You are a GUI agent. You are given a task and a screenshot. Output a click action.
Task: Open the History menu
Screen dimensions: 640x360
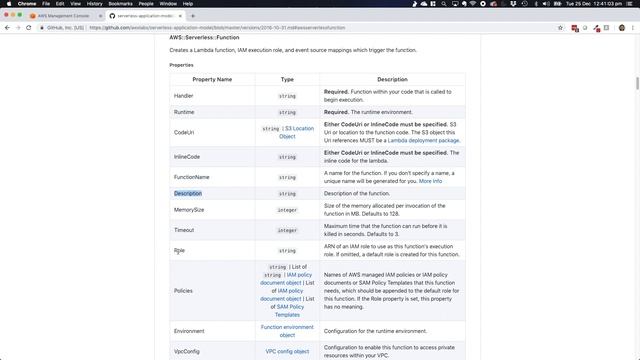(95, 4)
